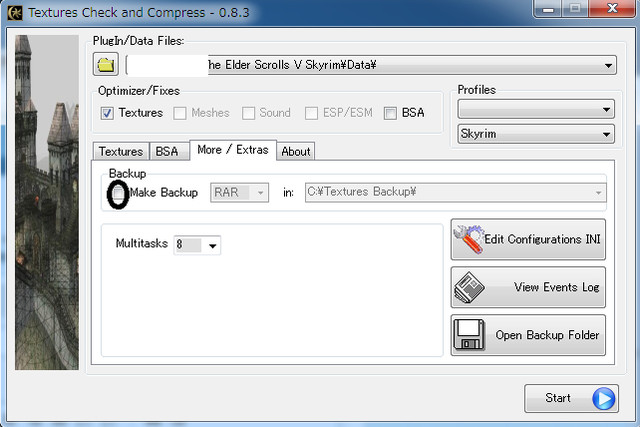Click the Make Backup label text
Screen dimensions: 640x427
click(164, 193)
